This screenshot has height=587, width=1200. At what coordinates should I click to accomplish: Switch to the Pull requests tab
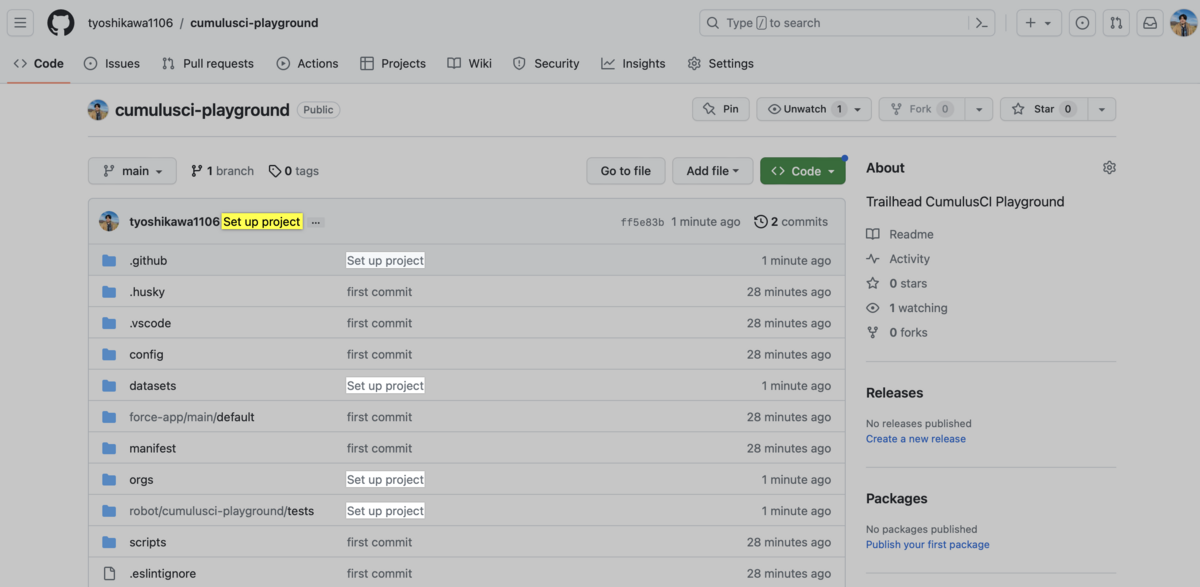[208, 63]
